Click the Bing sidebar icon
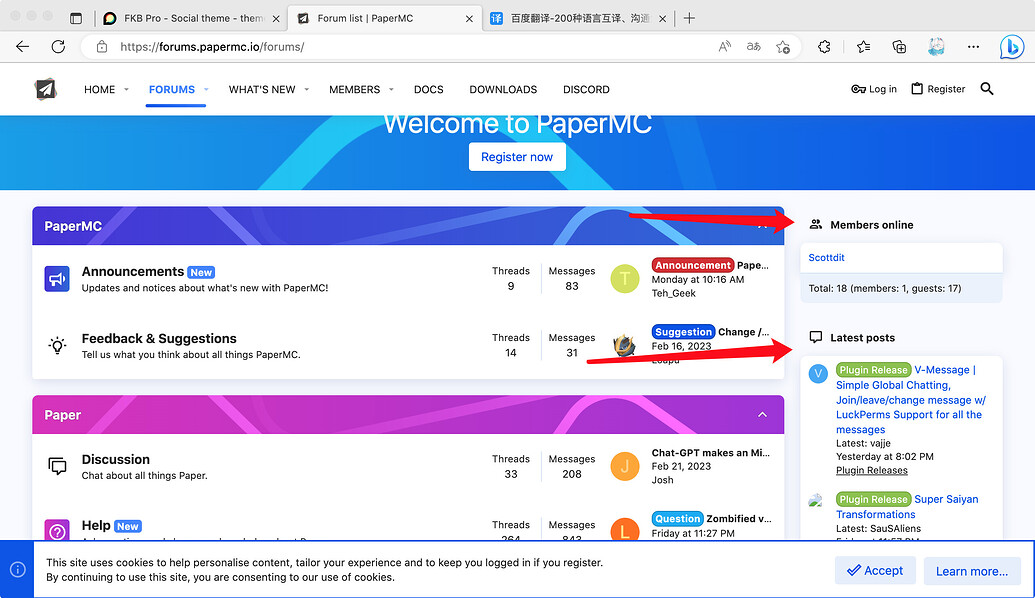Viewport: 1035px width, 598px height. (x=1011, y=47)
